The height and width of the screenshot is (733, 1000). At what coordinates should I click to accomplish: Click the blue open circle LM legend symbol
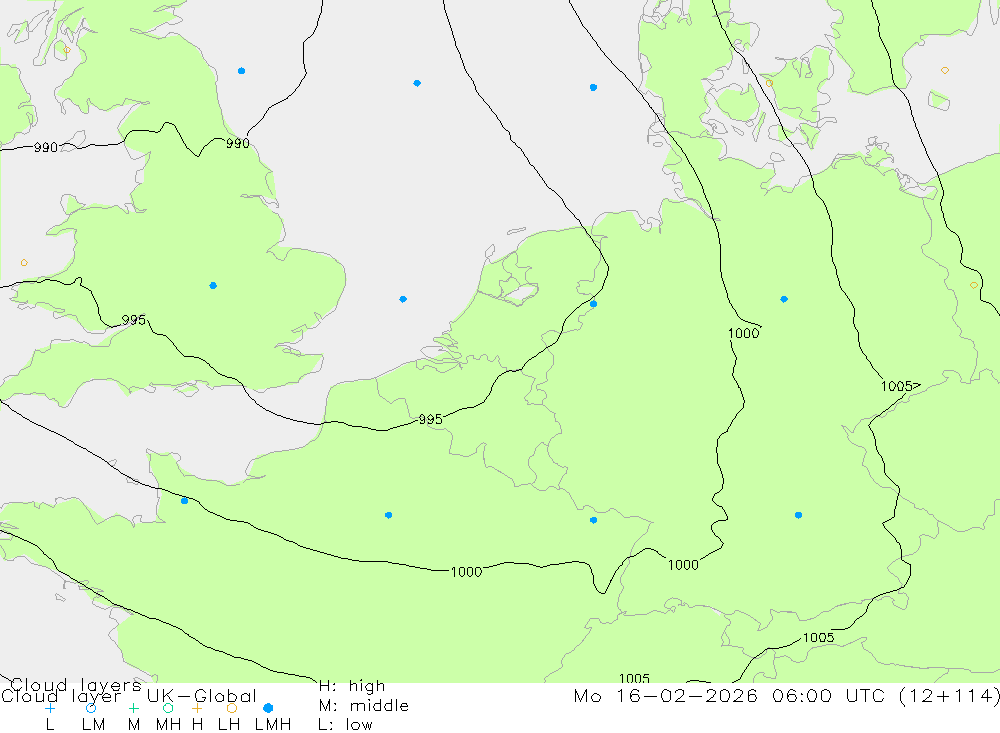91,708
